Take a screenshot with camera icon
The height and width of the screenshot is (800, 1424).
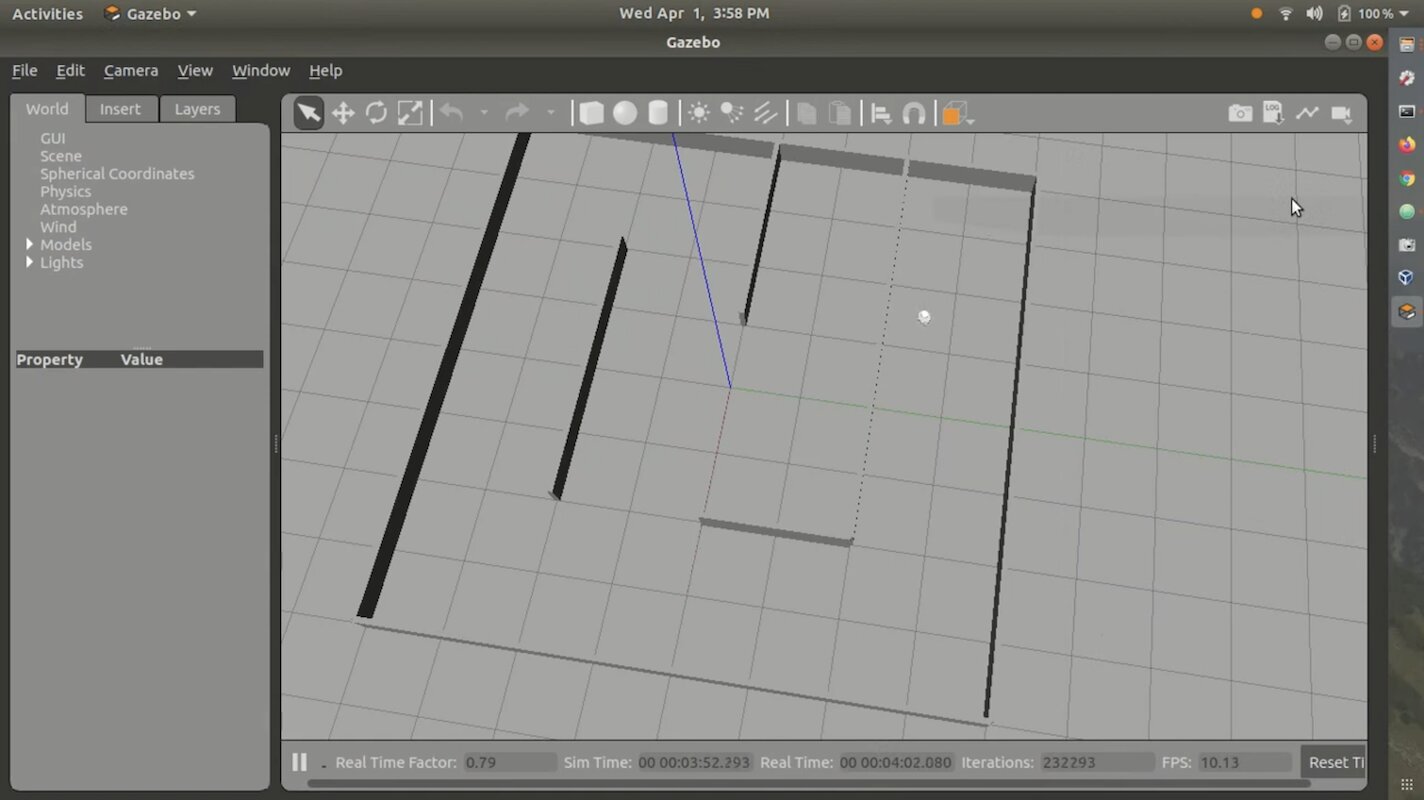pyautogui.click(x=1240, y=113)
